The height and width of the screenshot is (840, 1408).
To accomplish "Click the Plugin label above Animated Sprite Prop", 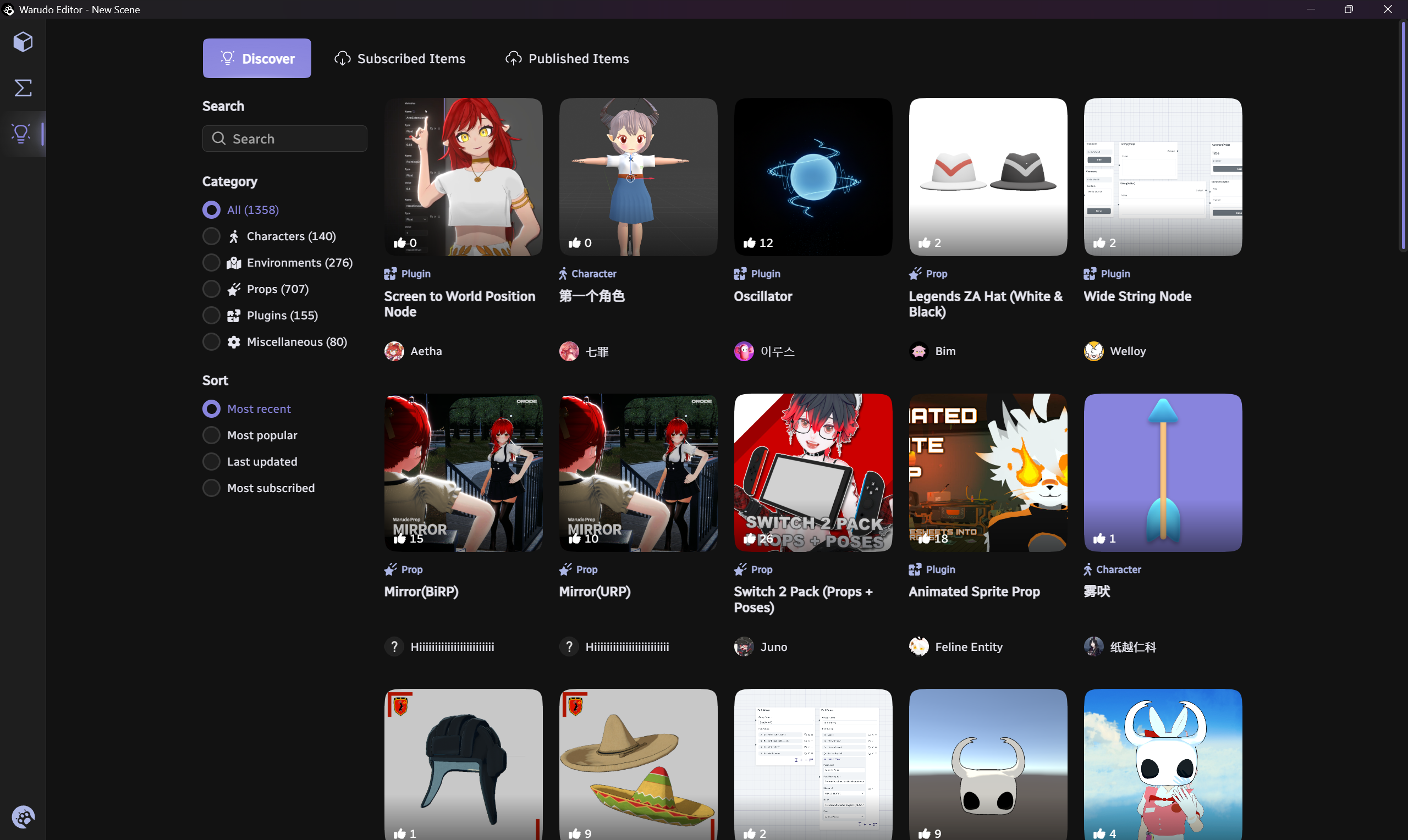I will pyautogui.click(x=941, y=570).
